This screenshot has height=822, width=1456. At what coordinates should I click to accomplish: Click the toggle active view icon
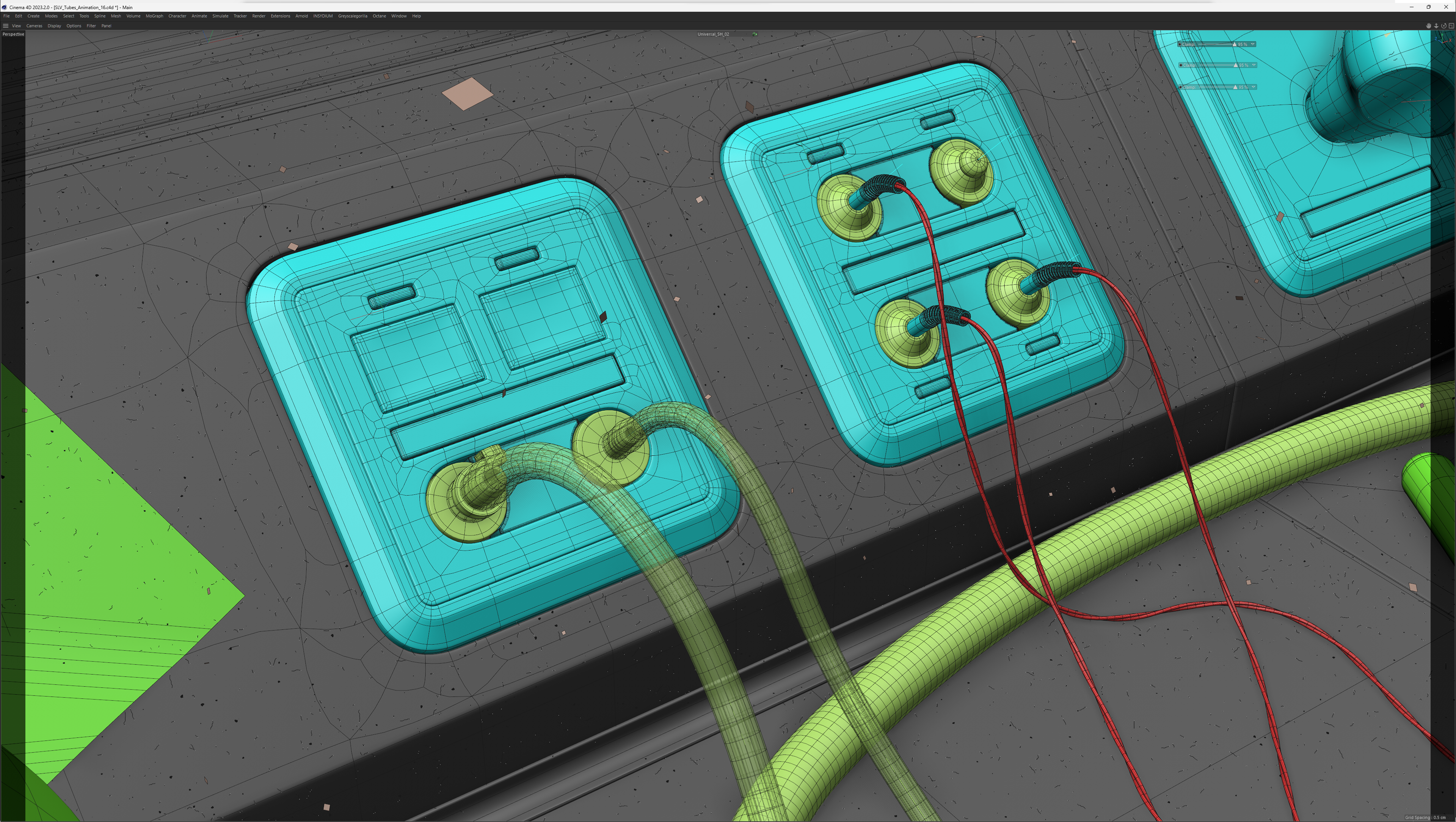1451,26
